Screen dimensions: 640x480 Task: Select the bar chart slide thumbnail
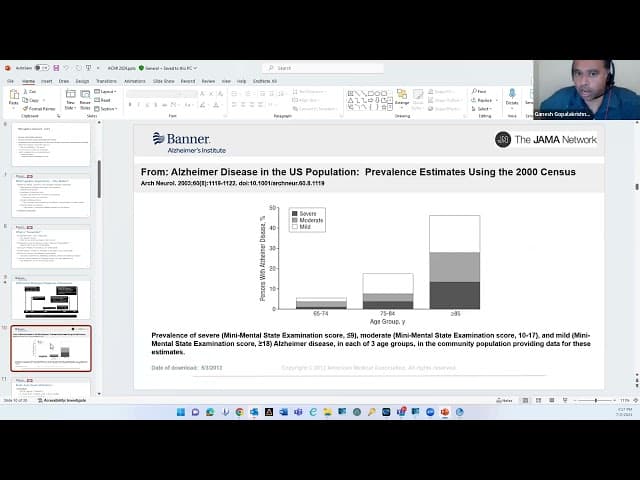51,348
